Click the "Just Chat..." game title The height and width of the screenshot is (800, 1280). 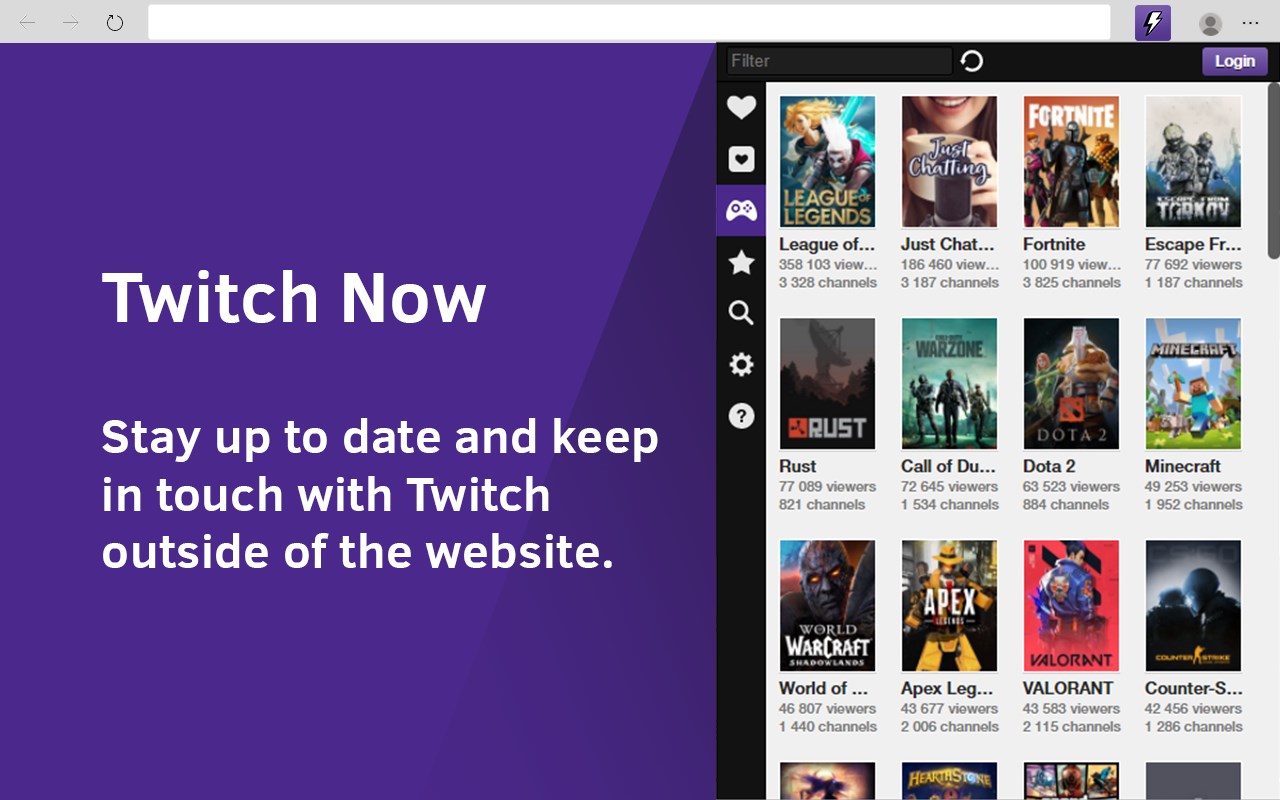[947, 244]
